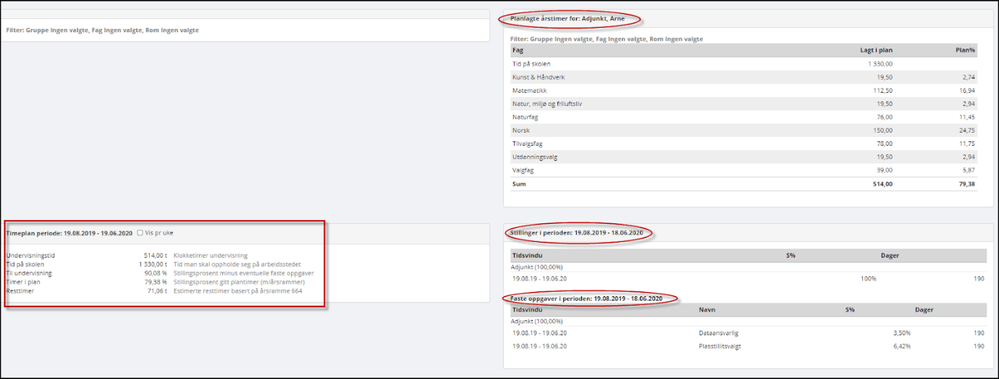This screenshot has height=379, width=999.
Task: Select the 'Dataansvarlig' task name
Action: (718, 333)
